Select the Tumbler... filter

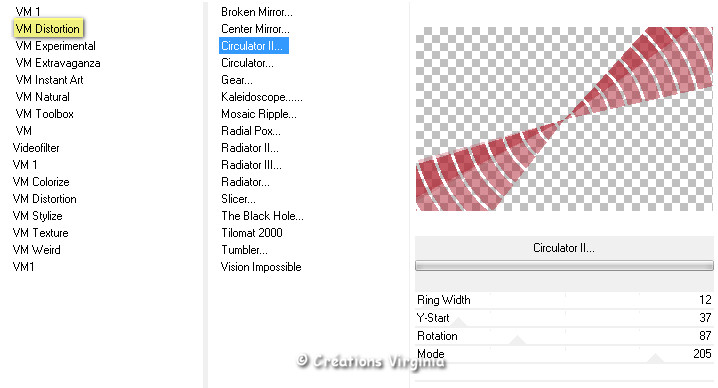click(x=245, y=250)
